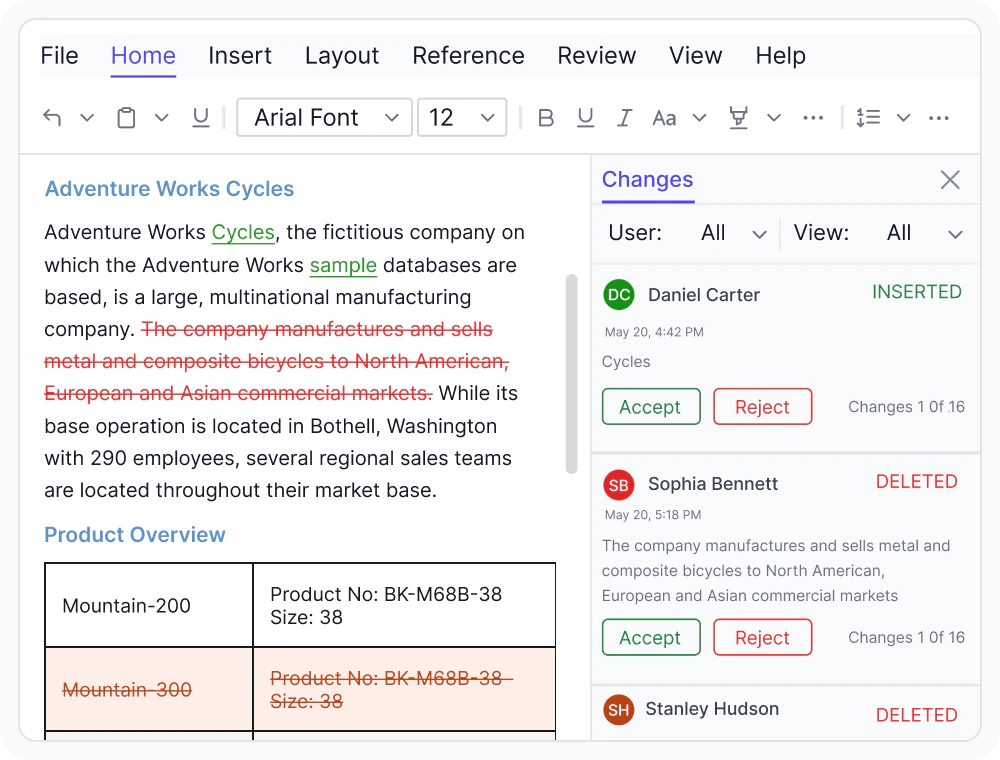
Task: Click the document vertical scrollbar thumb
Action: [571, 374]
